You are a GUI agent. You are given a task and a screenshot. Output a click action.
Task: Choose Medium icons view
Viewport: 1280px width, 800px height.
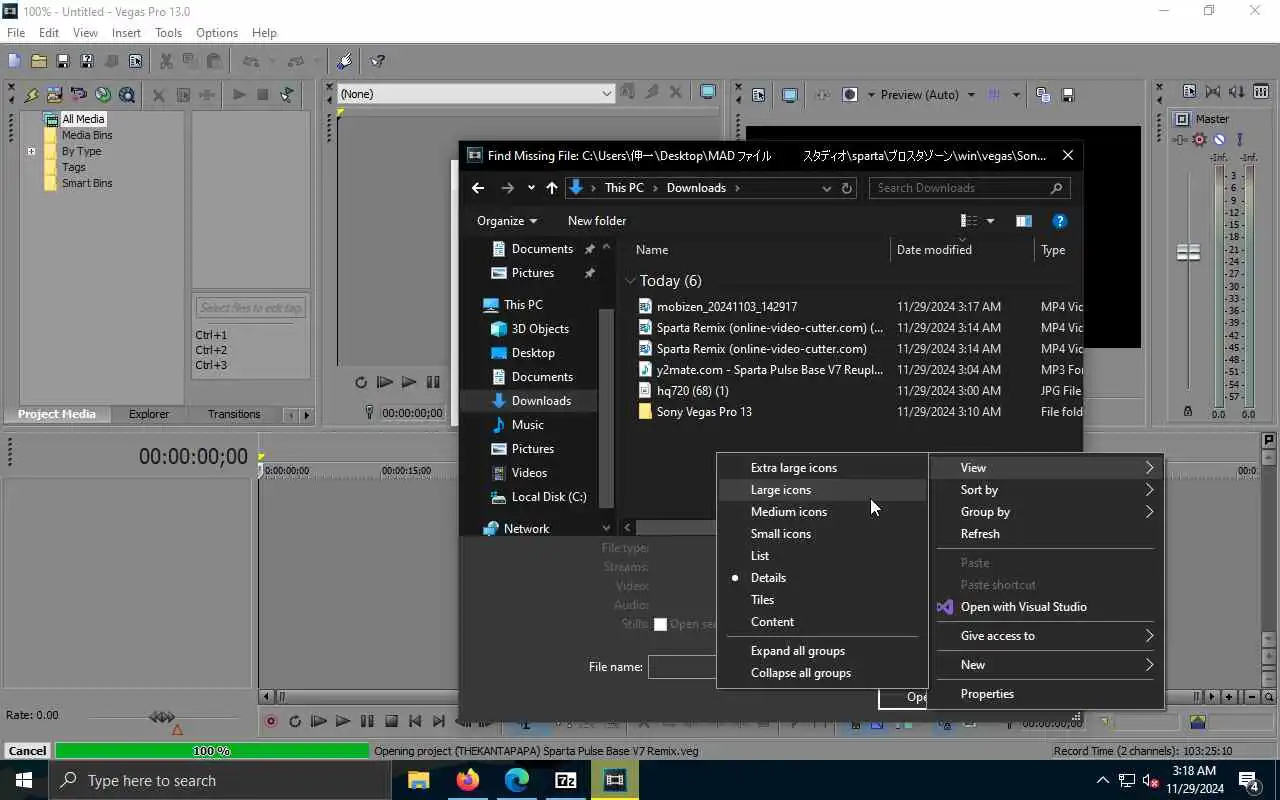788,512
